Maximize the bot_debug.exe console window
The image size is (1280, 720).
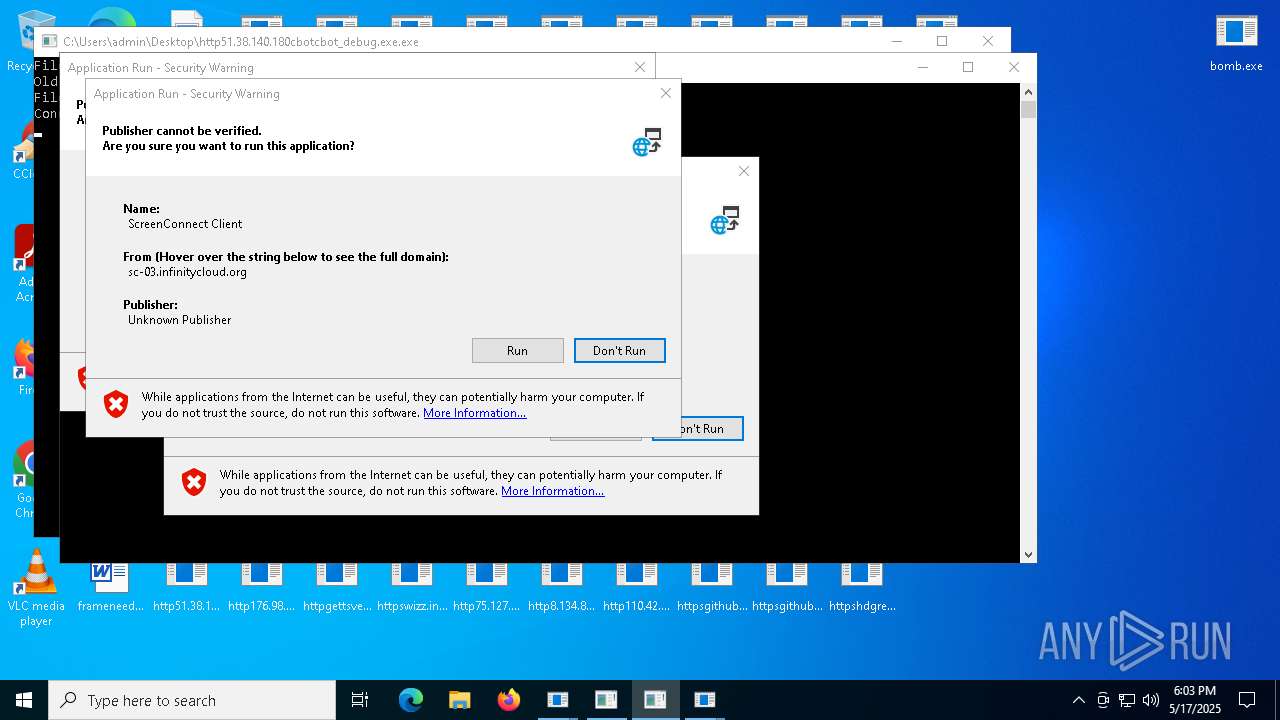click(x=941, y=41)
